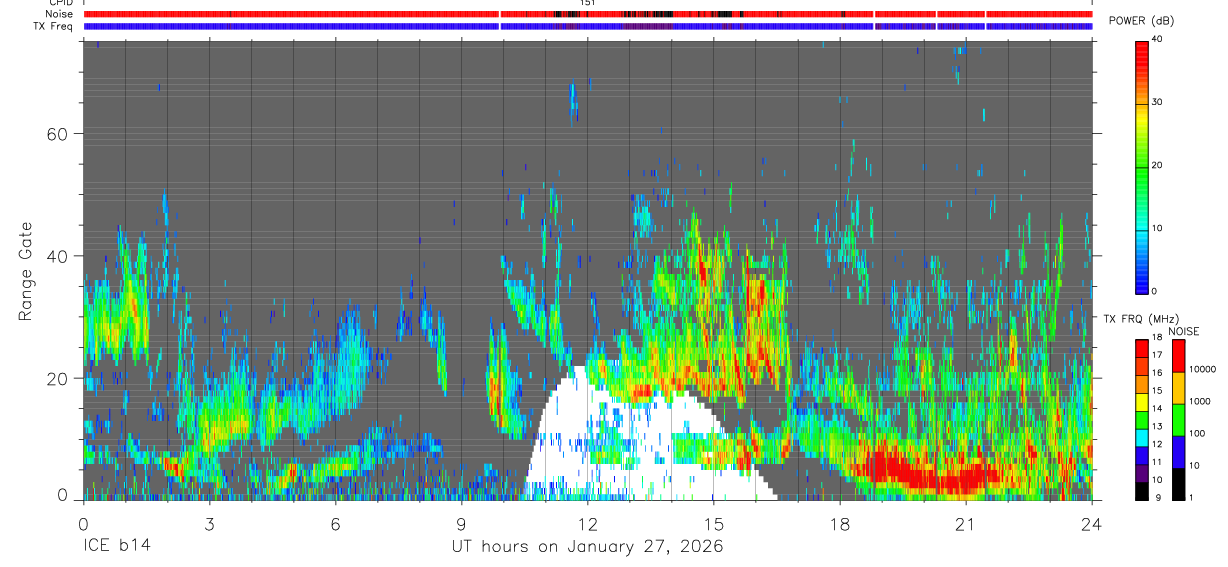
Task: Click the 60 tick on Range Gate axis
Action: [x=55, y=133]
